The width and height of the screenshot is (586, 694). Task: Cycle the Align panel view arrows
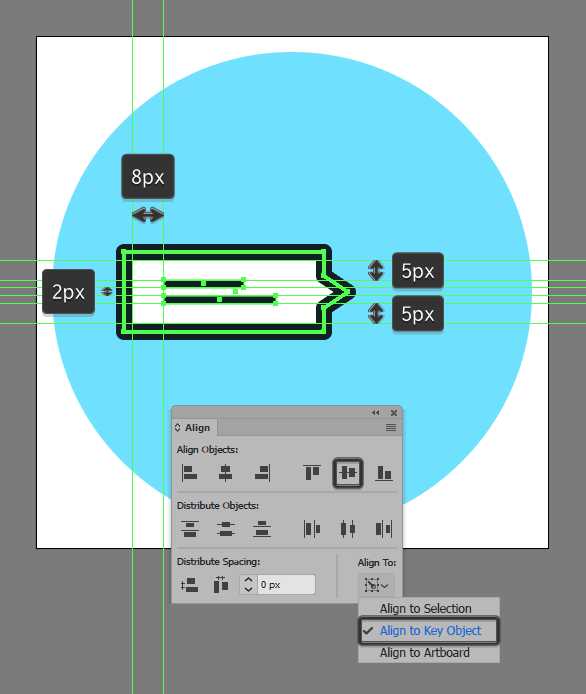tap(177, 428)
